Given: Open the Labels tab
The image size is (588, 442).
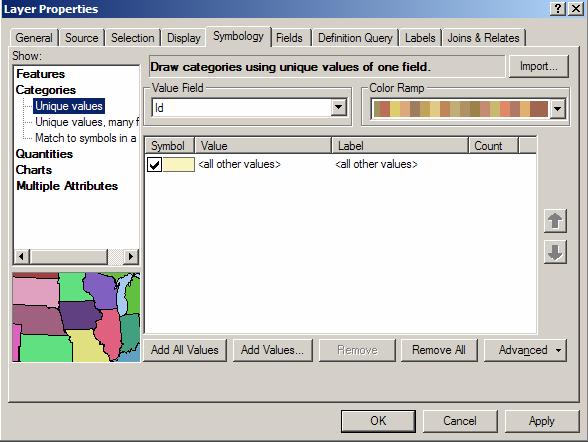Looking at the screenshot, I should (420, 38).
